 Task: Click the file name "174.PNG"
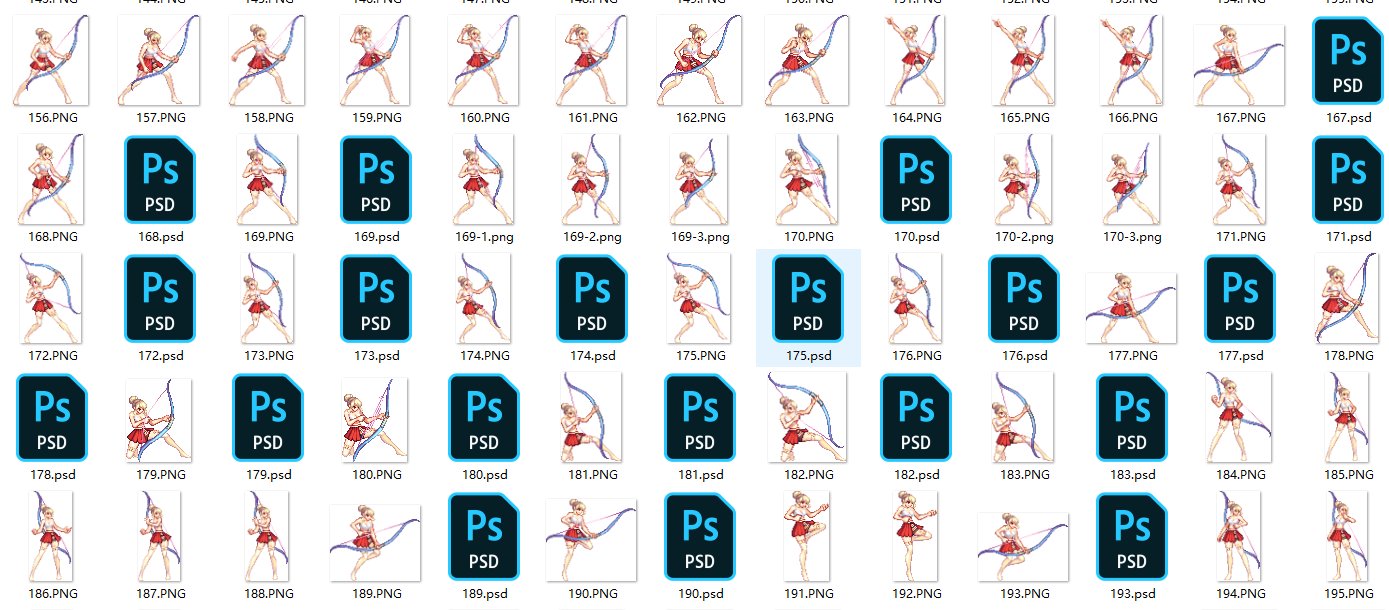tap(484, 355)
